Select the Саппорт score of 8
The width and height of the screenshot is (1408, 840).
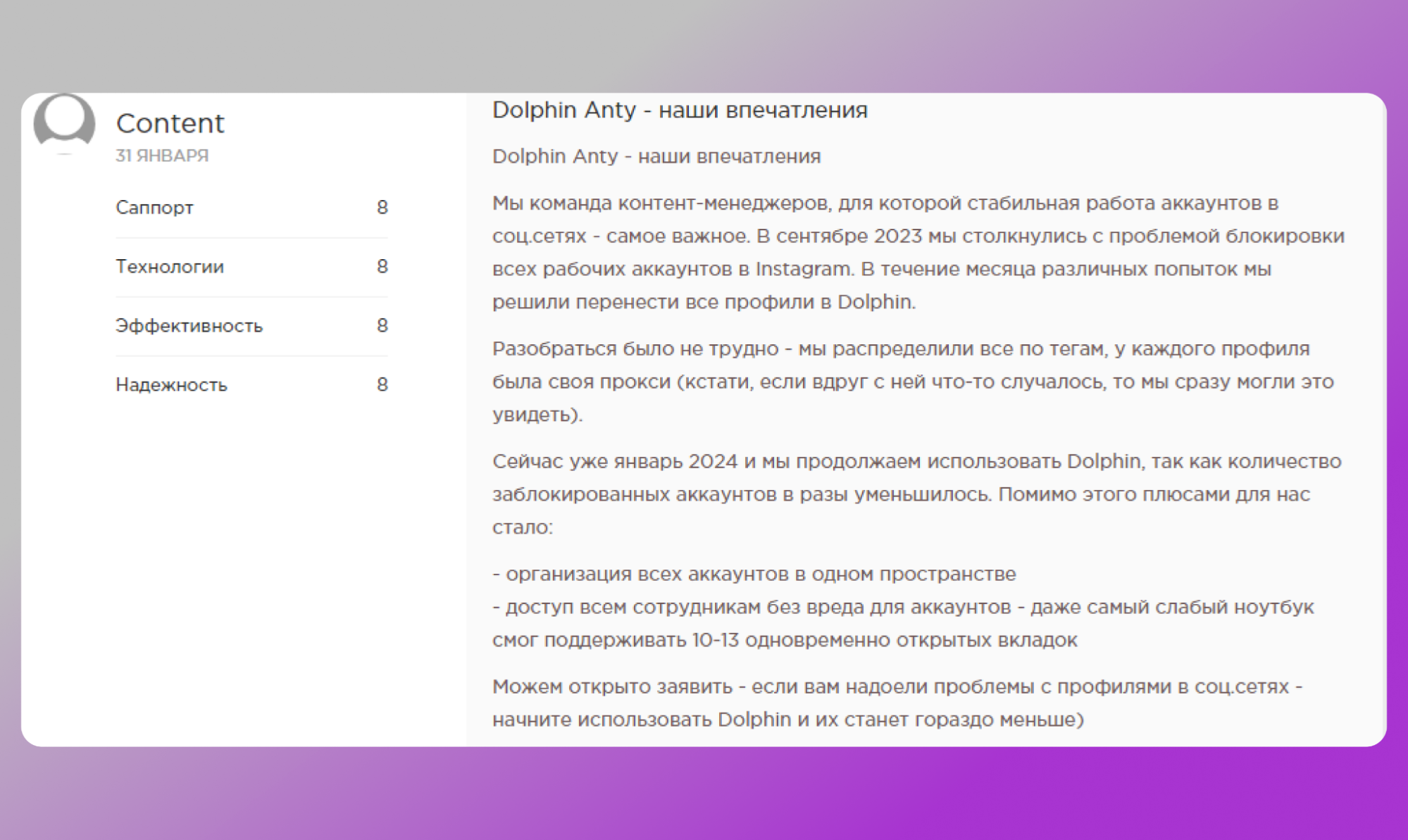(x=382, y=207)
